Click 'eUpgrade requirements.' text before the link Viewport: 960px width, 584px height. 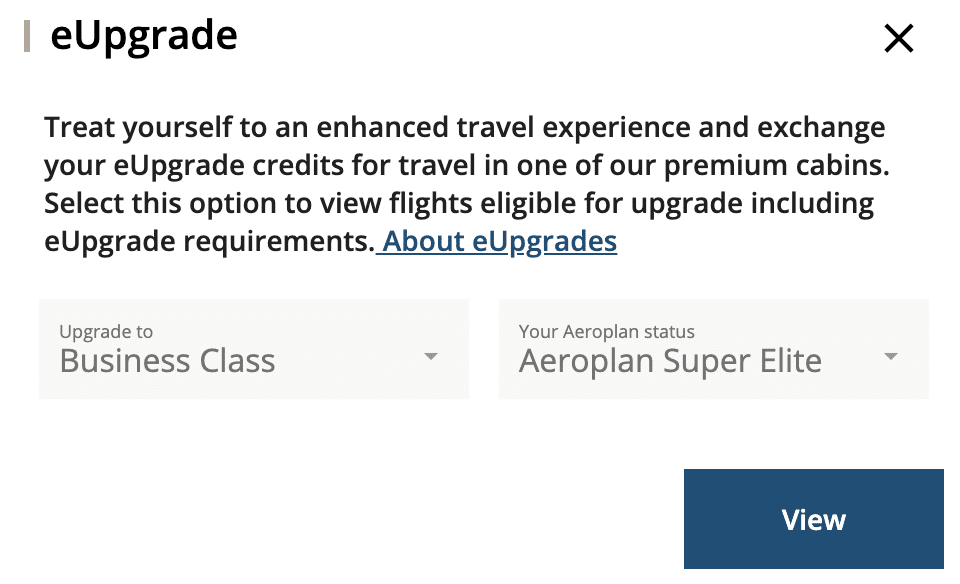coord(208,241)
